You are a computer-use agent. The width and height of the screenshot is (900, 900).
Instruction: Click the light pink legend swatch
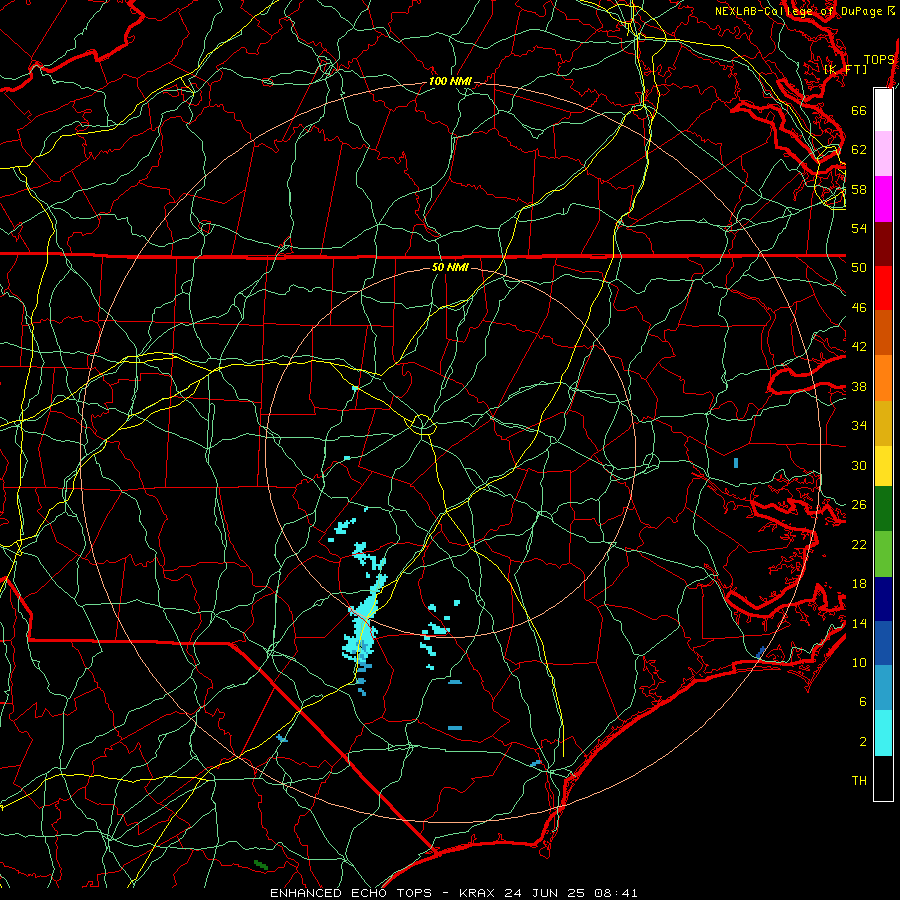pyautogui.click(x=883, y=154)
